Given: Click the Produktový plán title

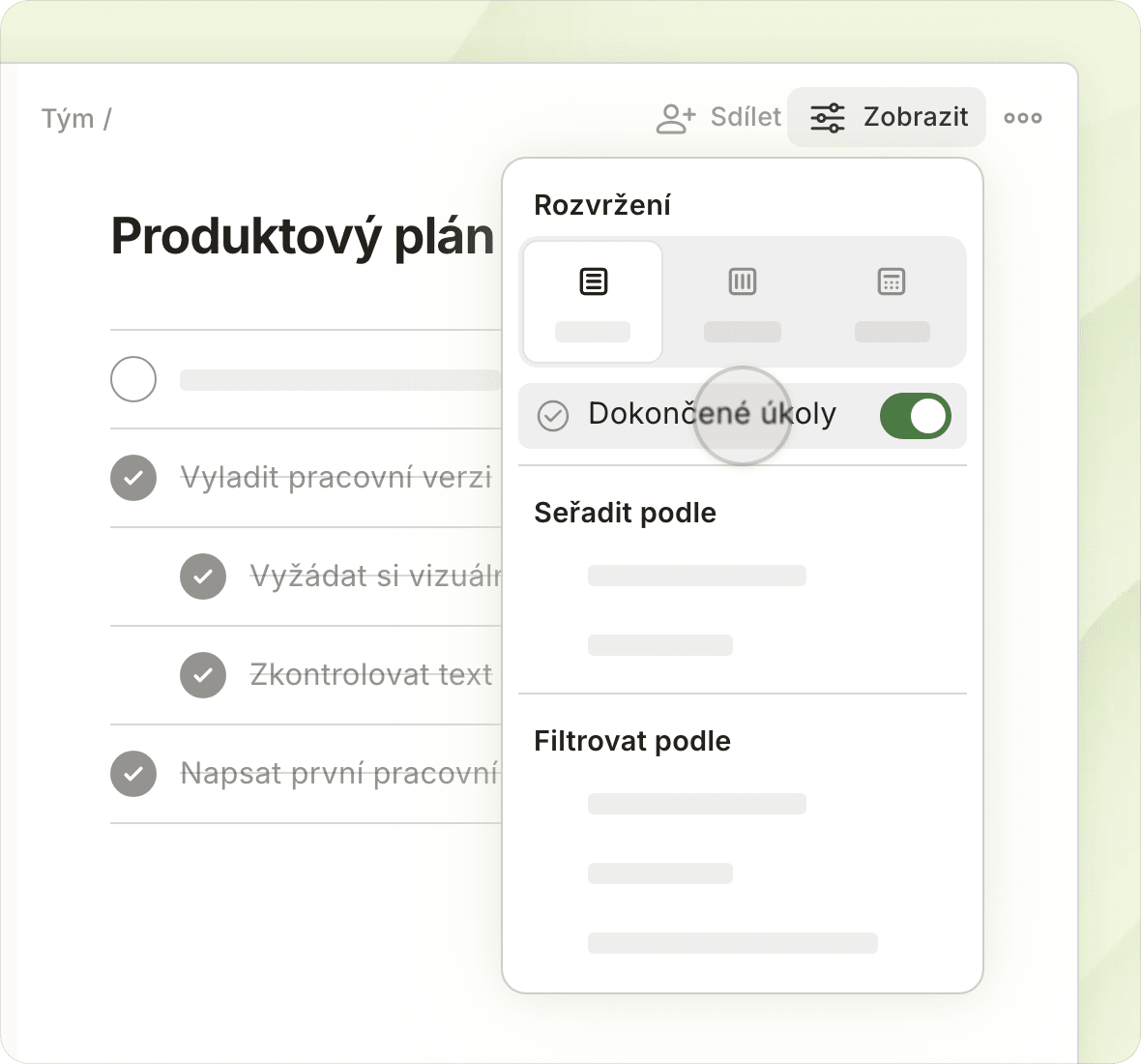Looking at the screenshot, I should [x=303, y=237].
